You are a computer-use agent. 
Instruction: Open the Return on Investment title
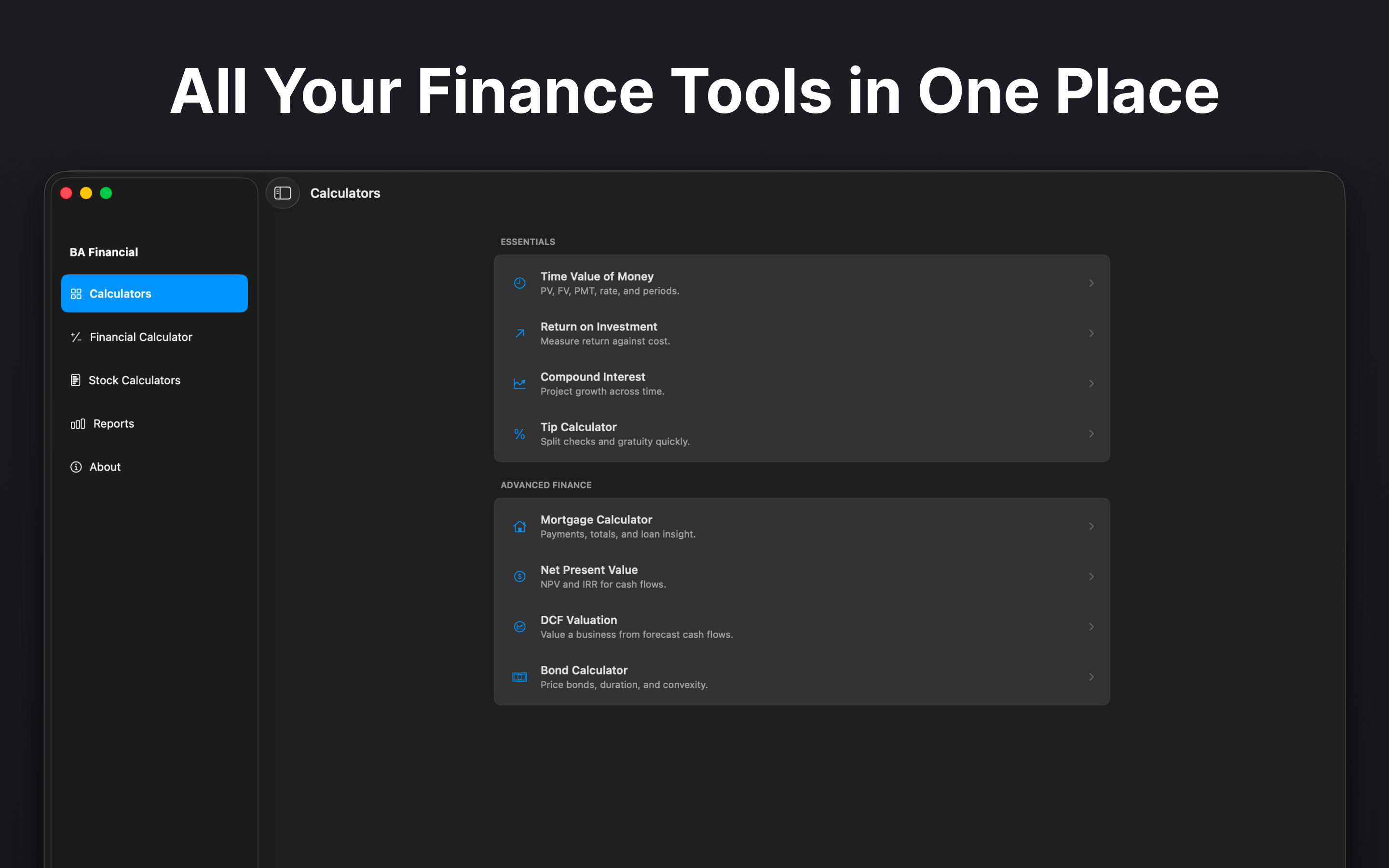[x=599, y=326]
